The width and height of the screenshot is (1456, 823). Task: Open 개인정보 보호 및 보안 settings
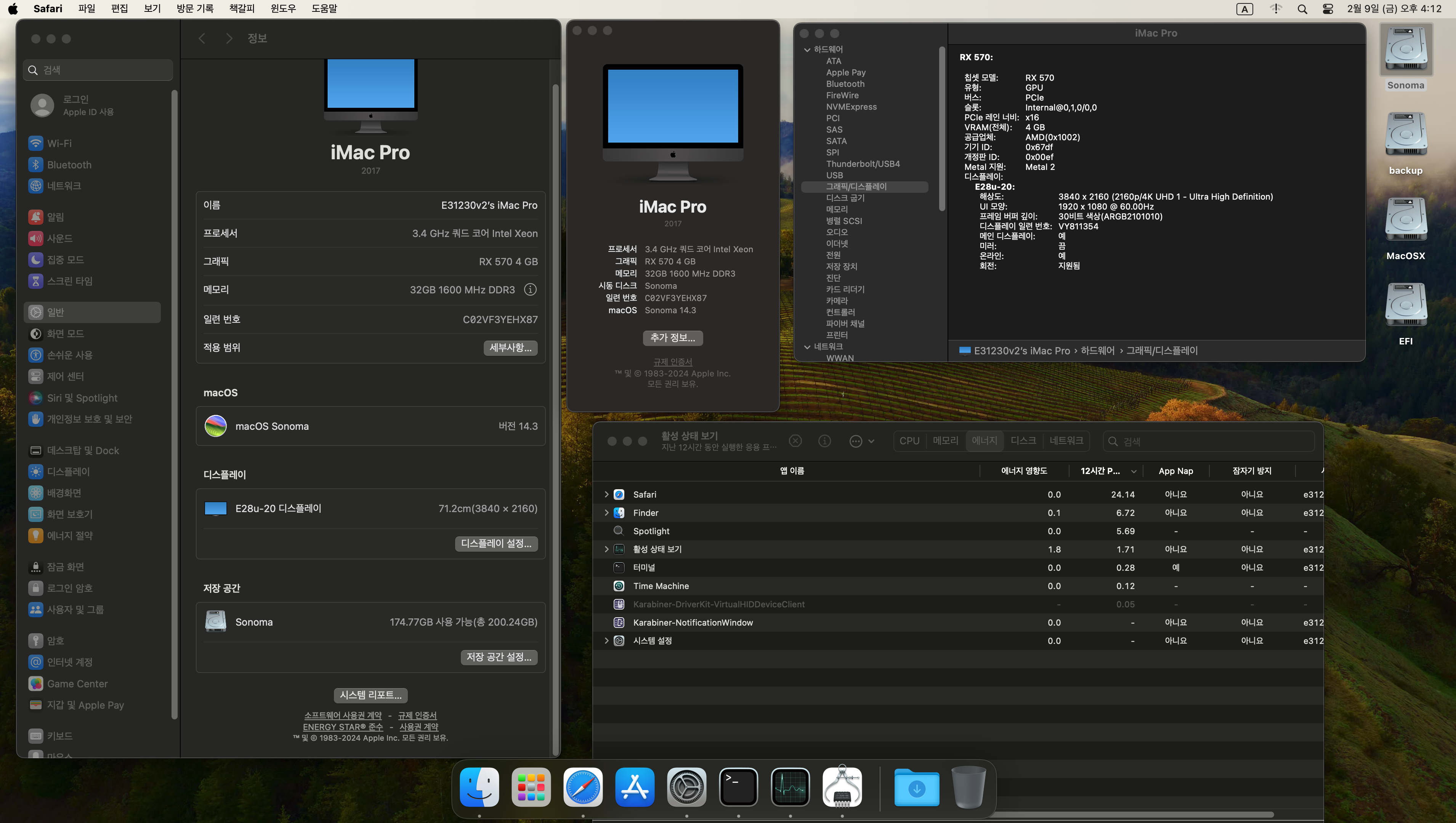(93, 419)
